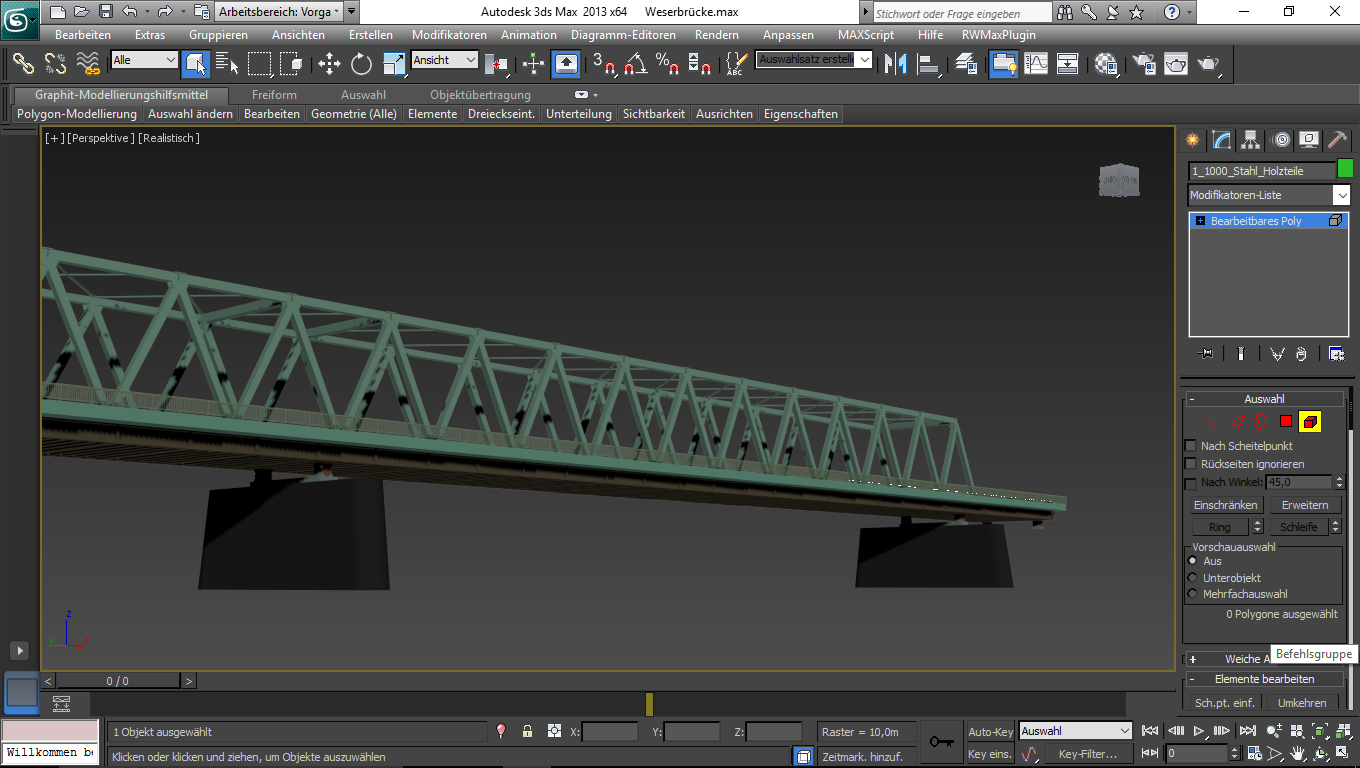The width and height of the screenshot is (1360, 768).
Task: Click the object name field '1_1000_Stahl_Holzteile'
Action: [x=1260, y=171]
